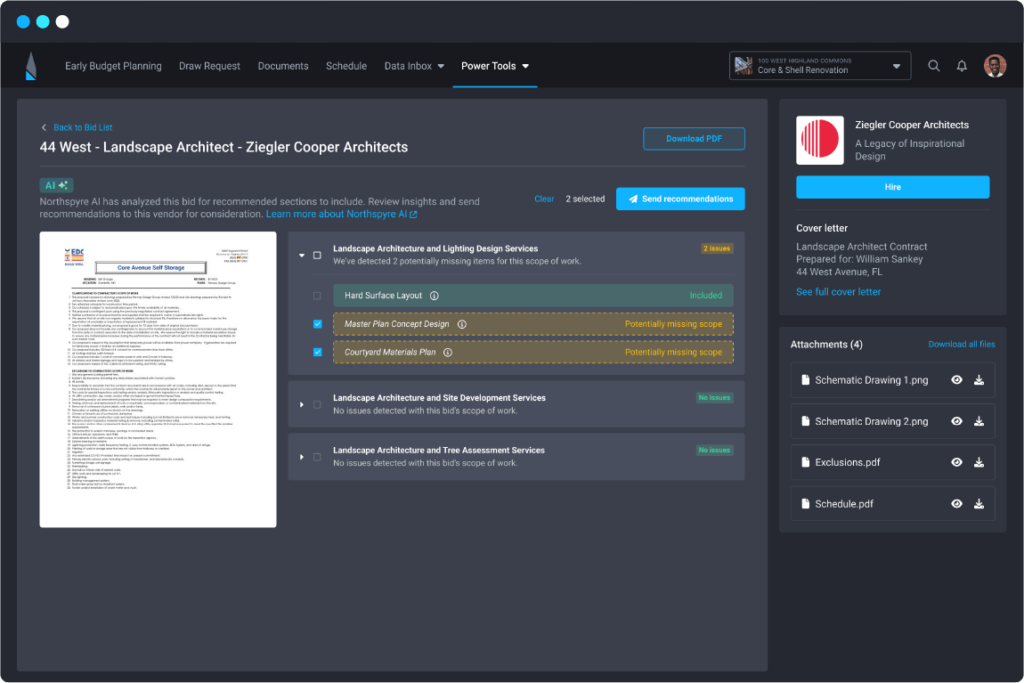Click info icon next to Hard Surface Layout
This screenshot has width=1024, height=683.
pyautogui.click(x=434, y=296)
